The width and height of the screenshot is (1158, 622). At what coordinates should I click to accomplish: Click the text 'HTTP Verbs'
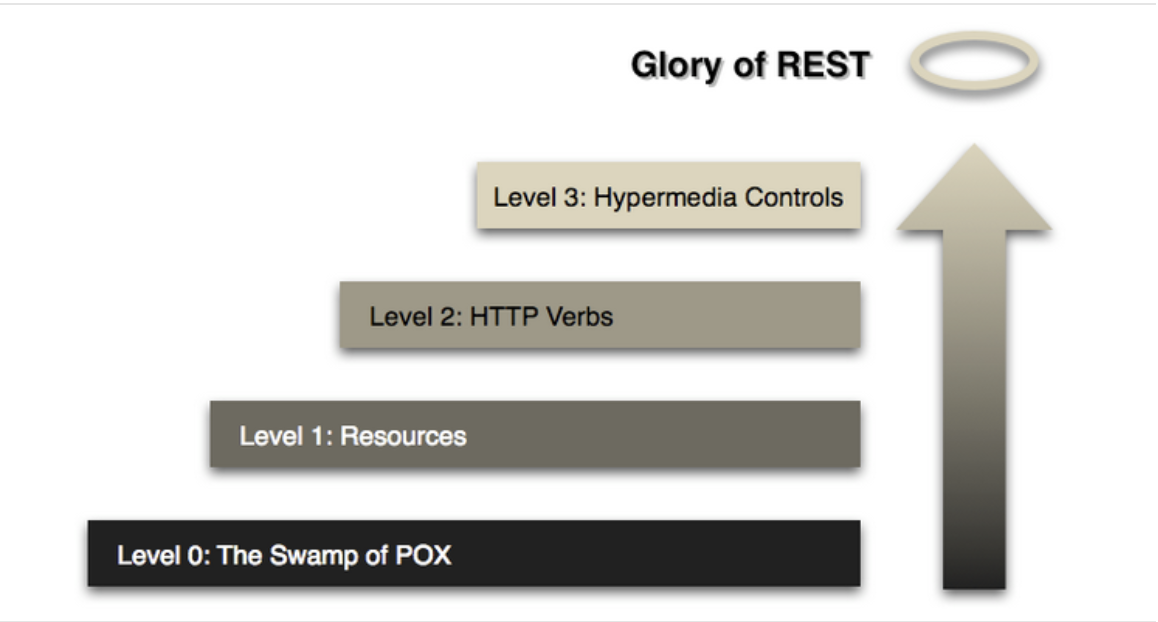click(x=541, y=317)
